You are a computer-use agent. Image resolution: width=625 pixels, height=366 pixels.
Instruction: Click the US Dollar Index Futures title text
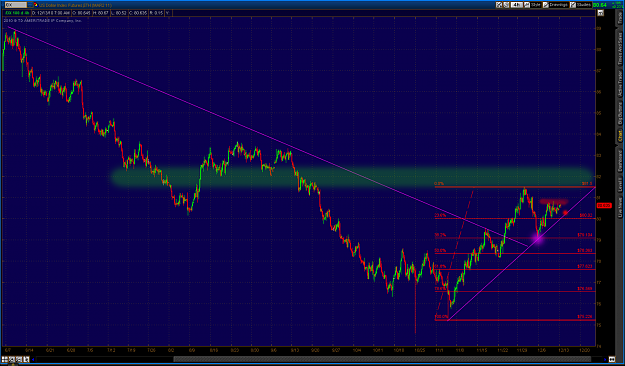click(75, 5)
